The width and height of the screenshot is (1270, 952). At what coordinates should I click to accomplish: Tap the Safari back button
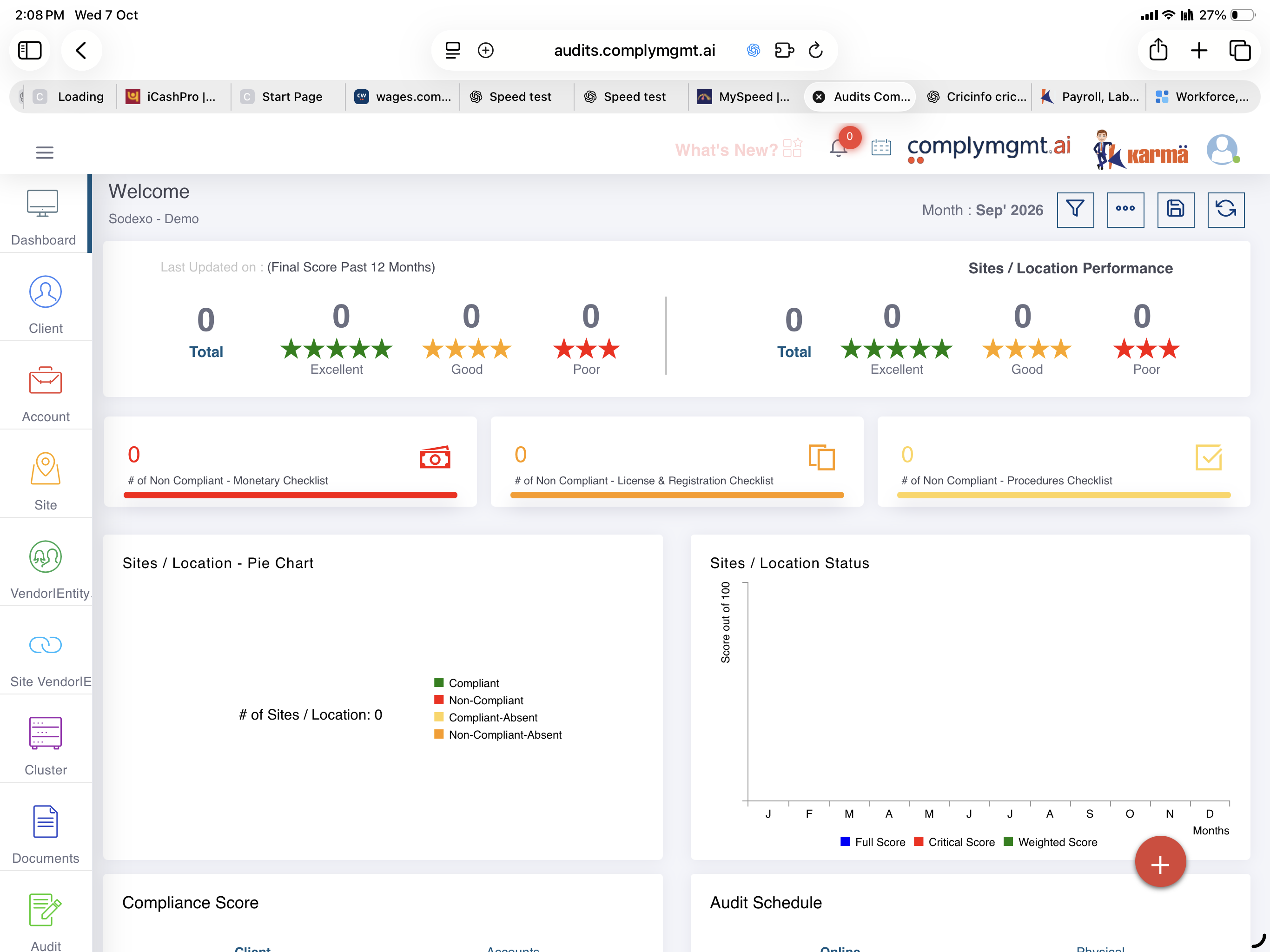[x=81, y=51]
